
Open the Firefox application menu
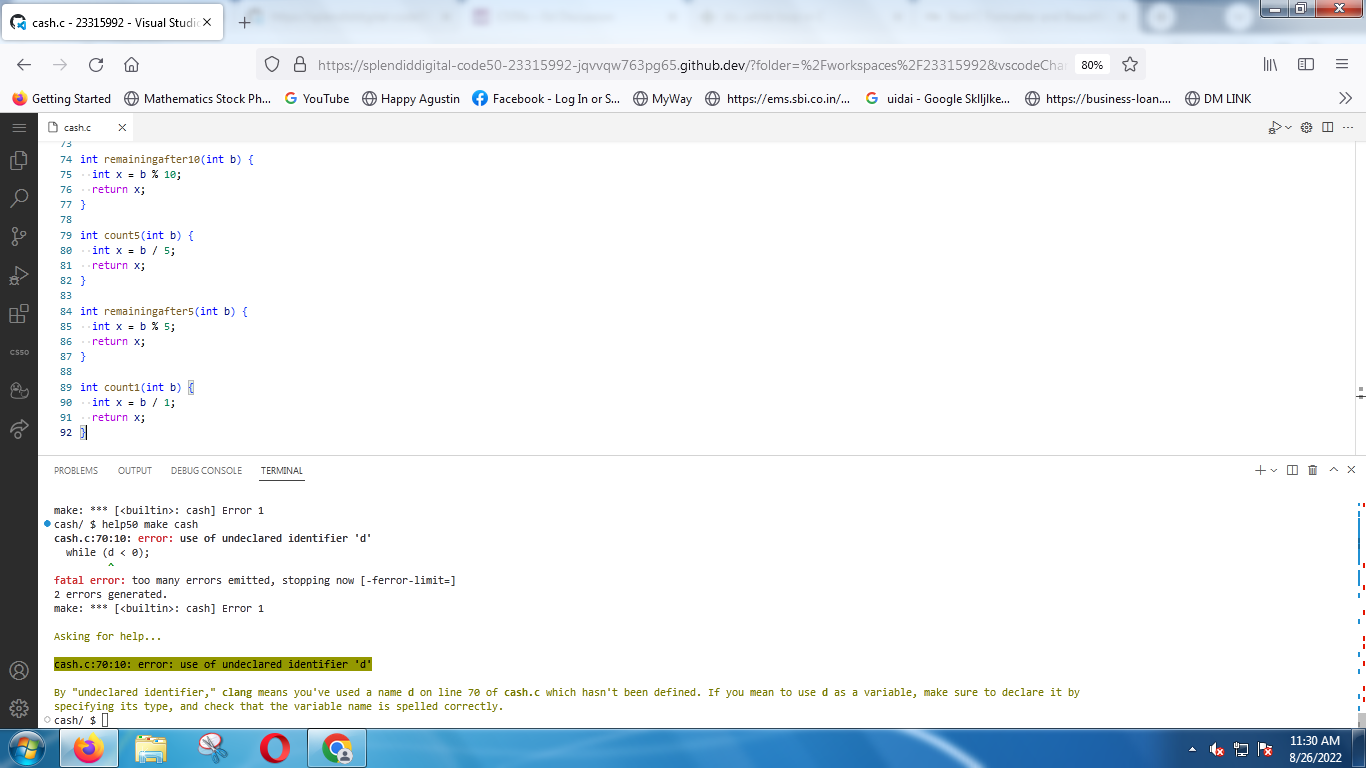pos(1342,64)
